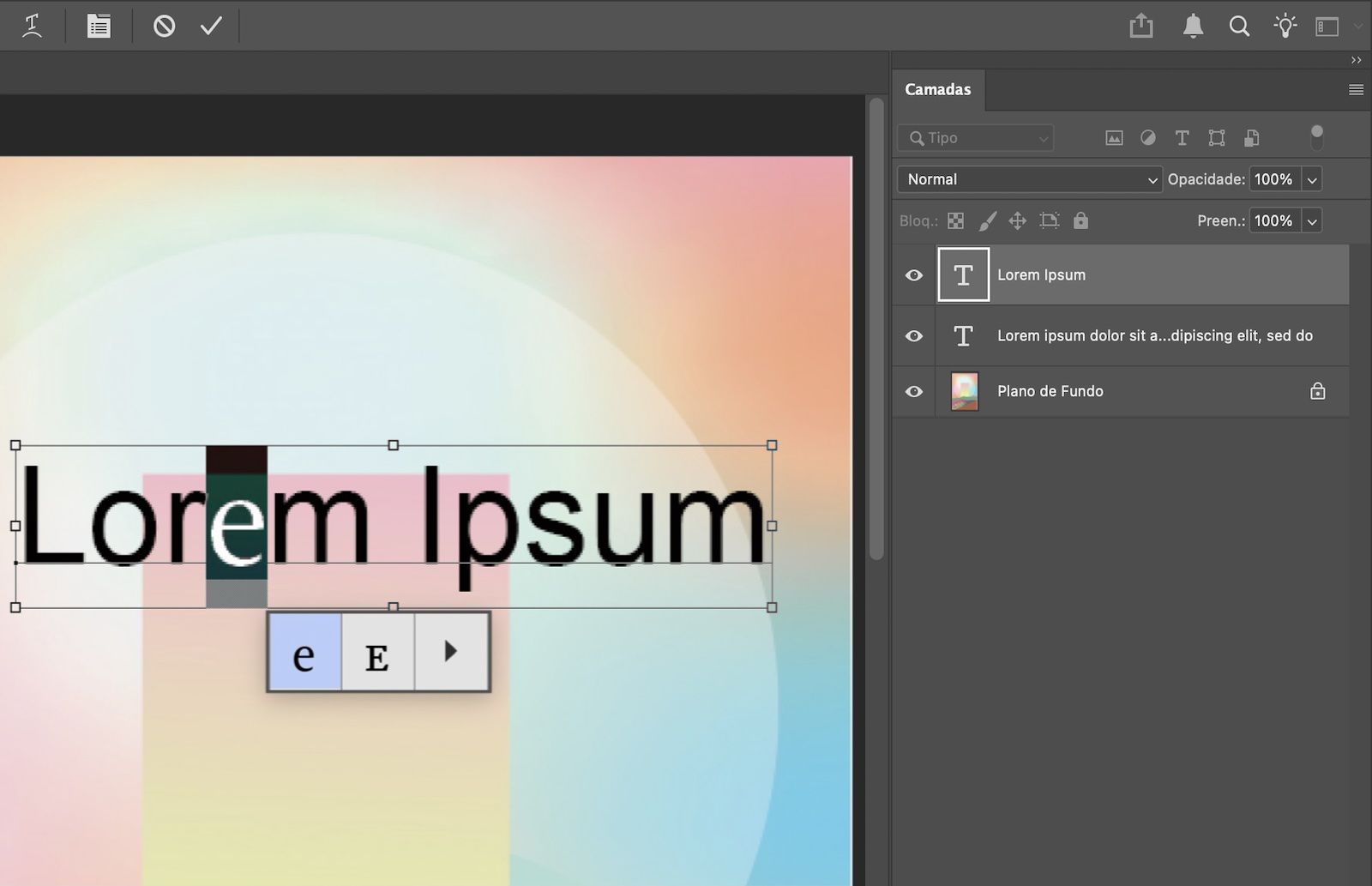Image resolution: width=1372 pixels, height=886 pixels.
Task: Filter layers by pixel image
Action: click(1114, 137)
